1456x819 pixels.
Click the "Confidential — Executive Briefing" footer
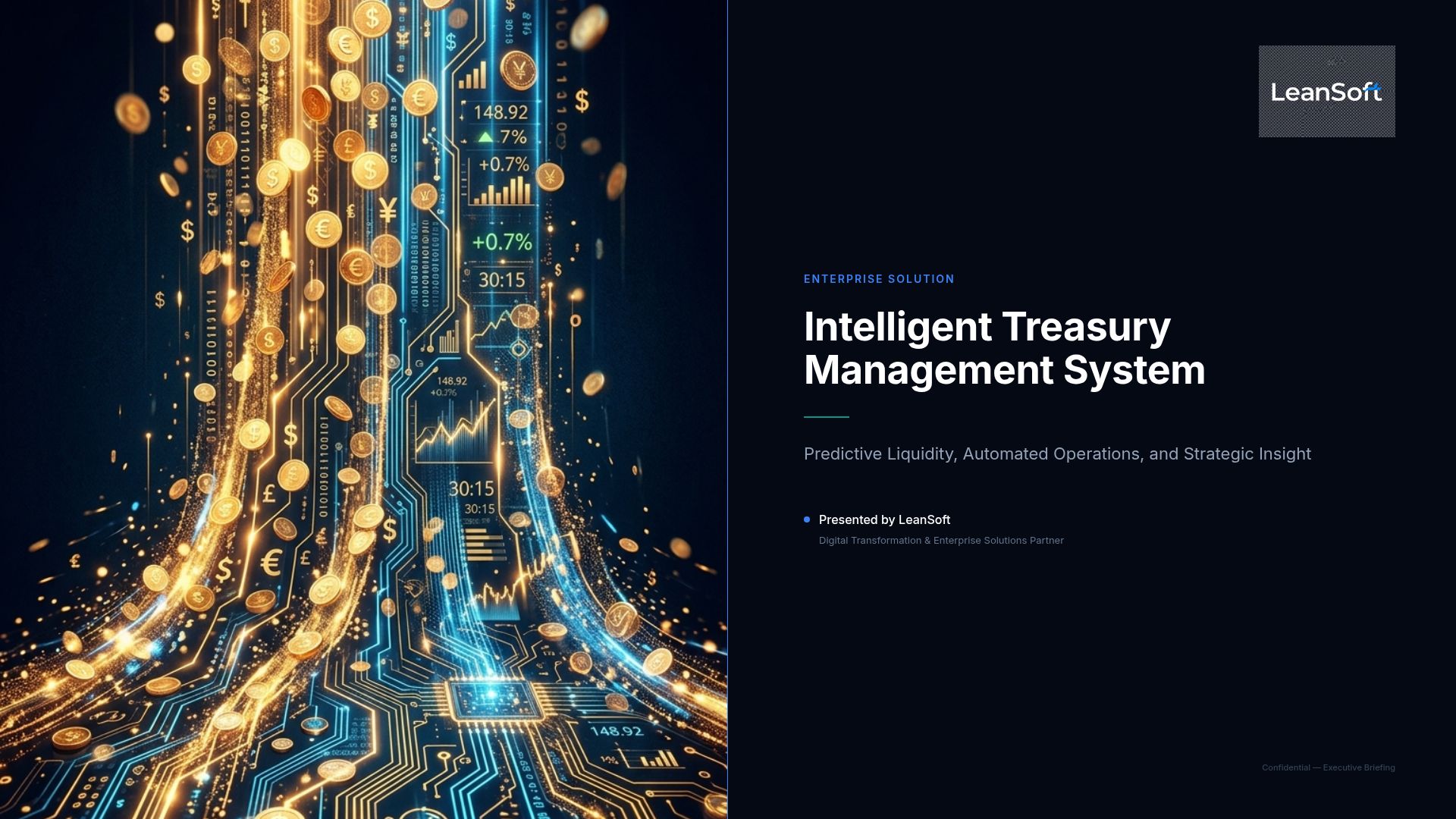point(1328,767)
